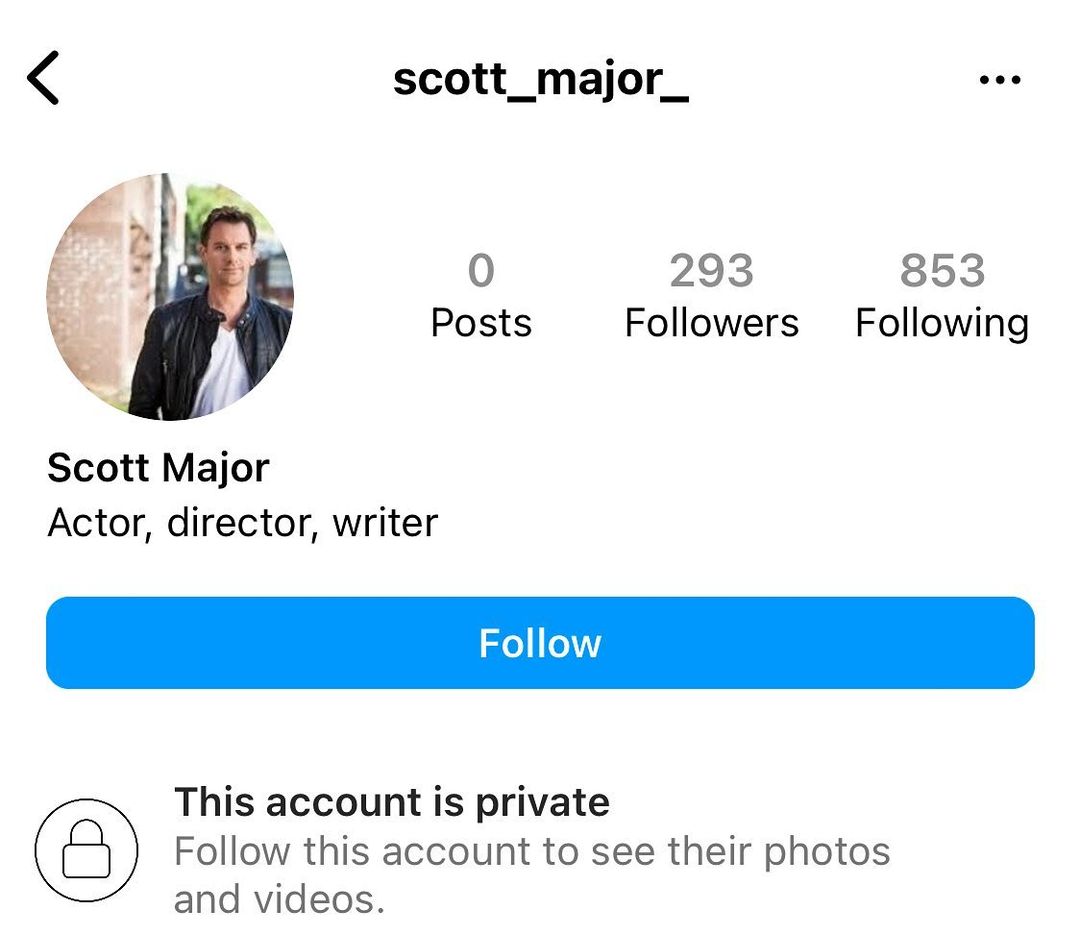Screen dimensions: 1080x934
Task: Tap the 0 posts count number
Action: 481,271
